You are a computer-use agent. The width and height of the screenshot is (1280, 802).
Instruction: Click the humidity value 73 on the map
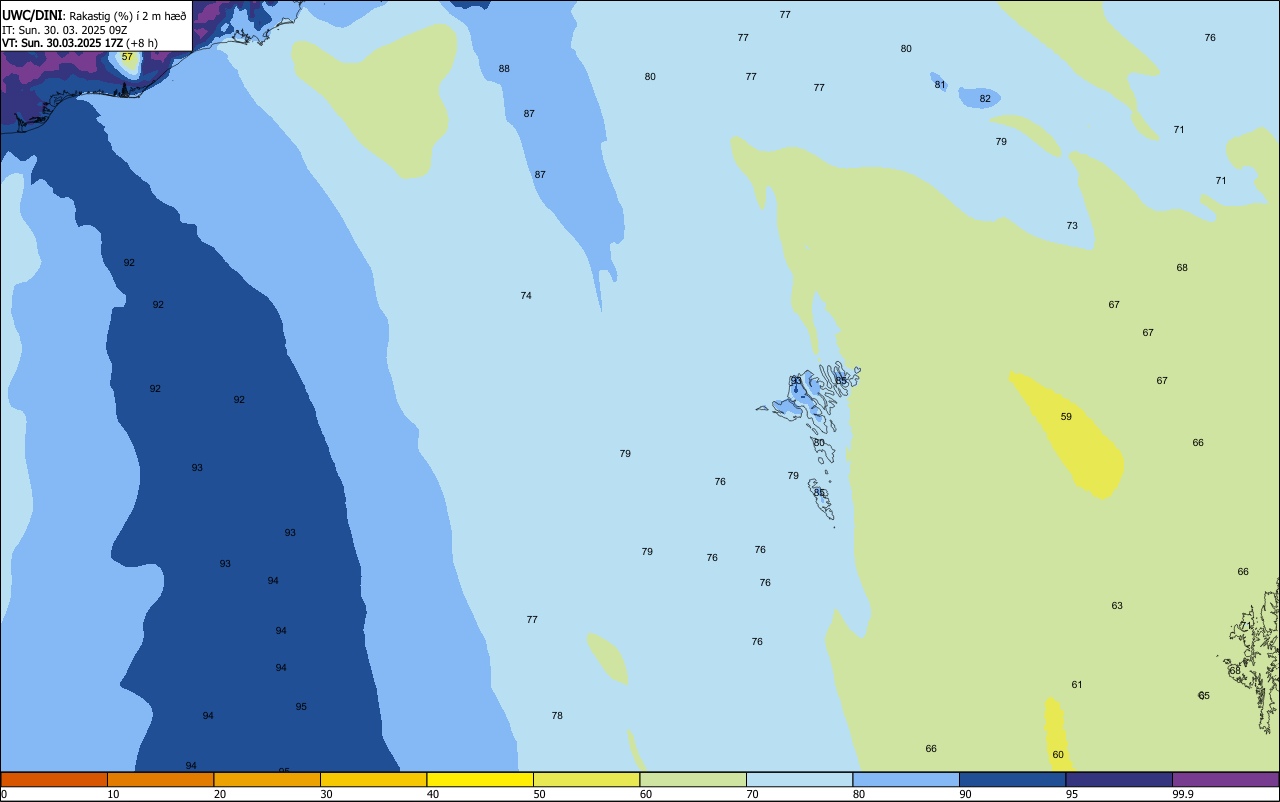point(1072,226)
